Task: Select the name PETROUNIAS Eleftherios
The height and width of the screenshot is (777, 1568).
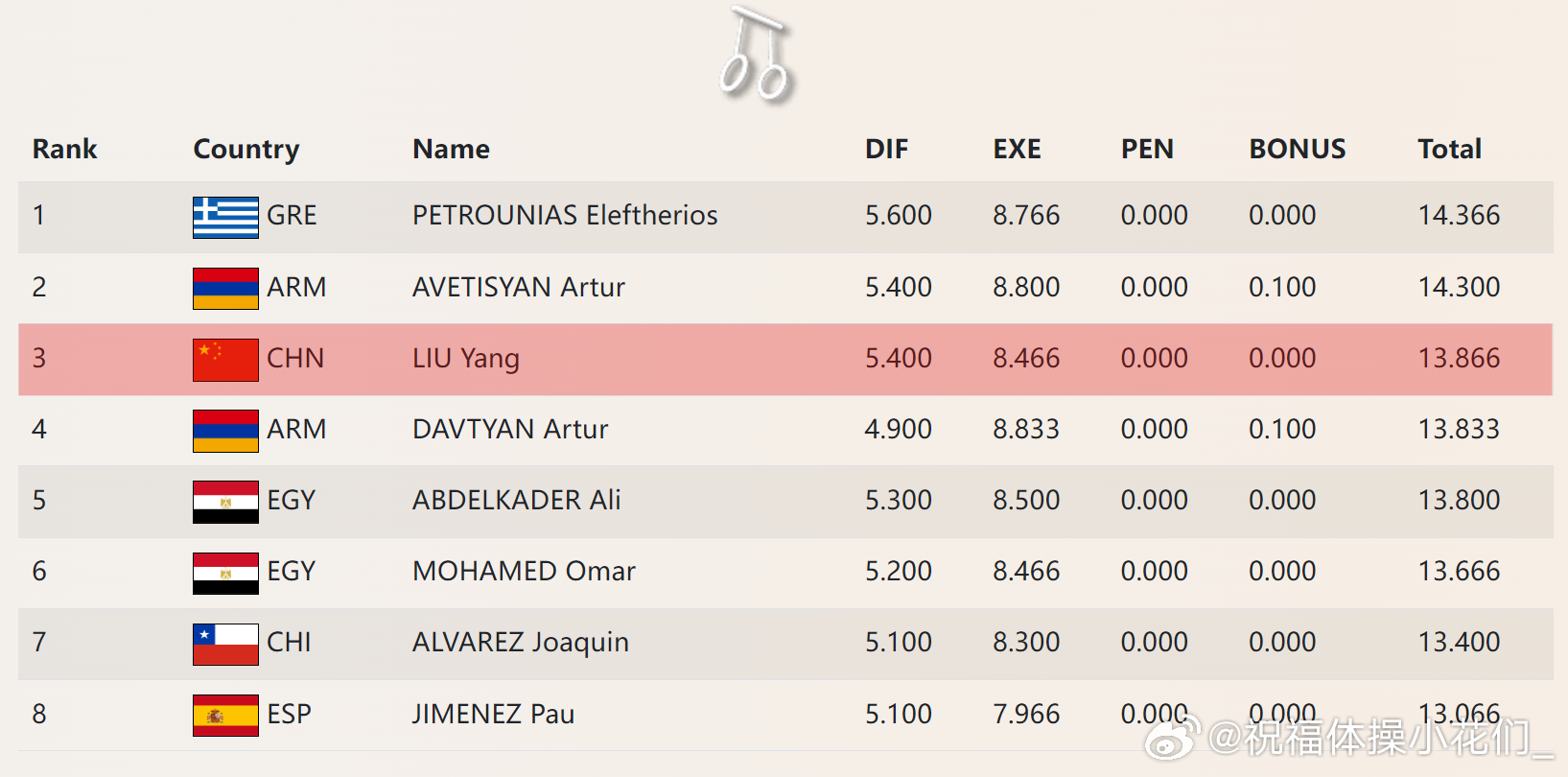Action: click(565, 216)
